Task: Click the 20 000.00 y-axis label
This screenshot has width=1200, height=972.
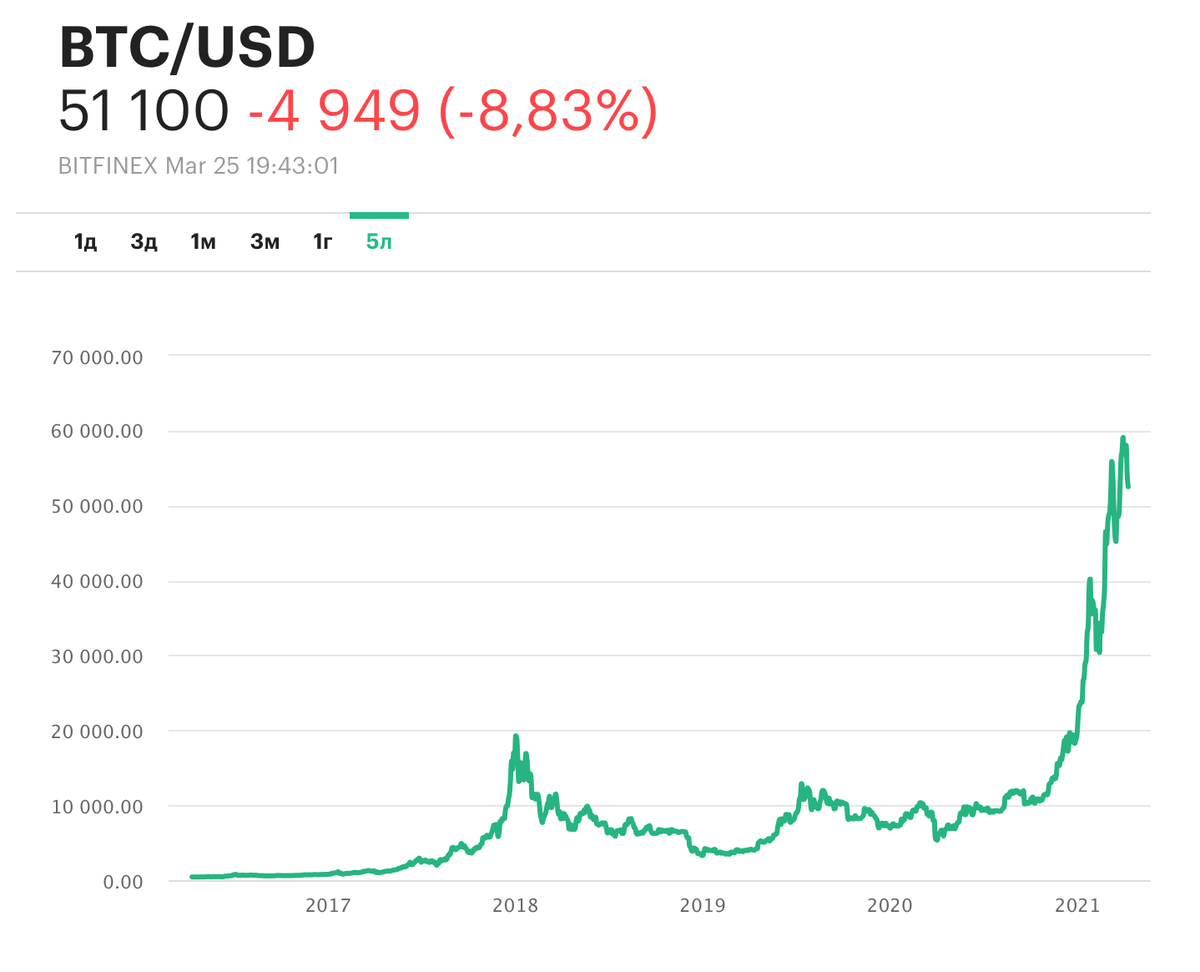Action: 98,731
